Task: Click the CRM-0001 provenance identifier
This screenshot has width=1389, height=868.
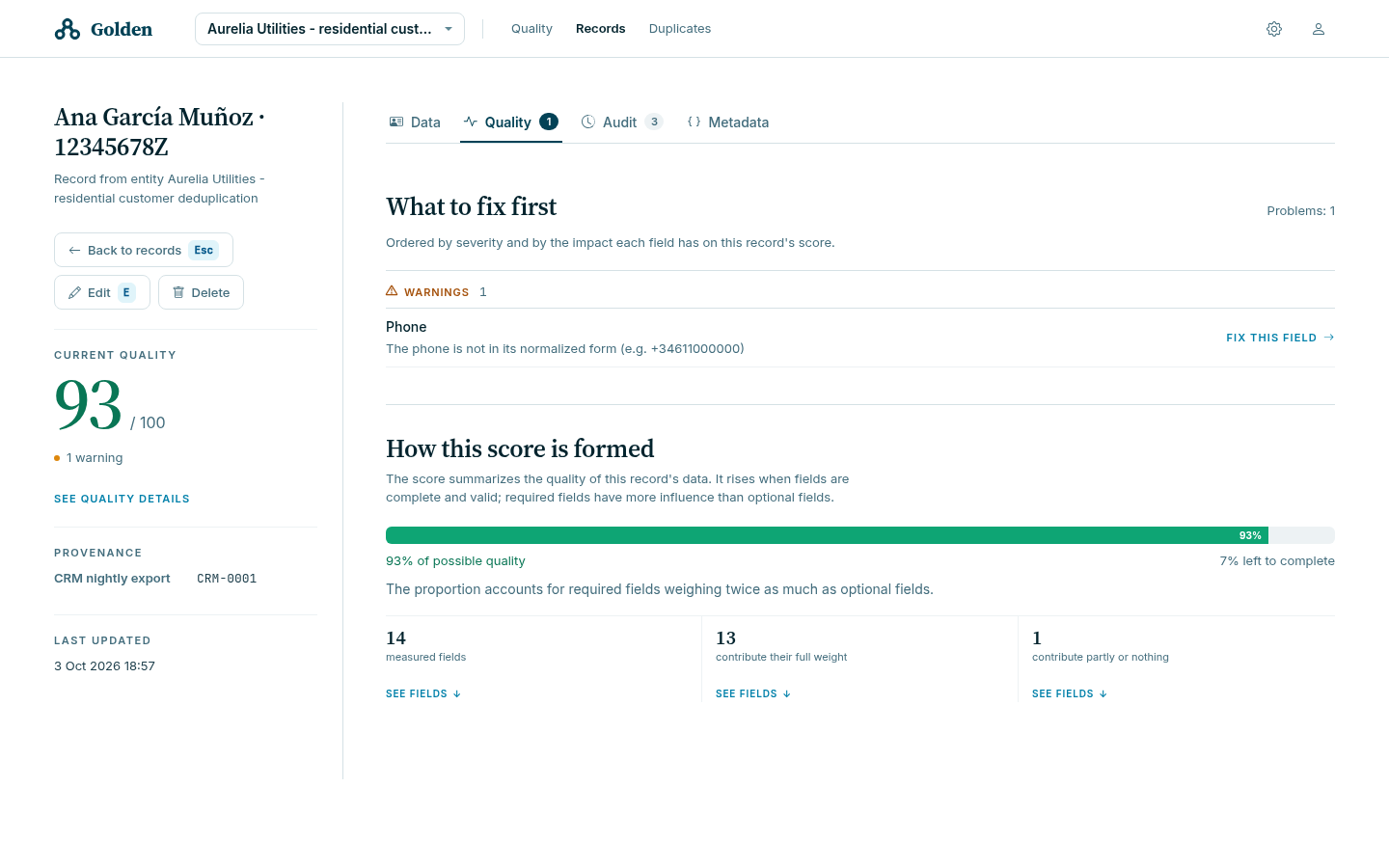Action: click(227, 579)
